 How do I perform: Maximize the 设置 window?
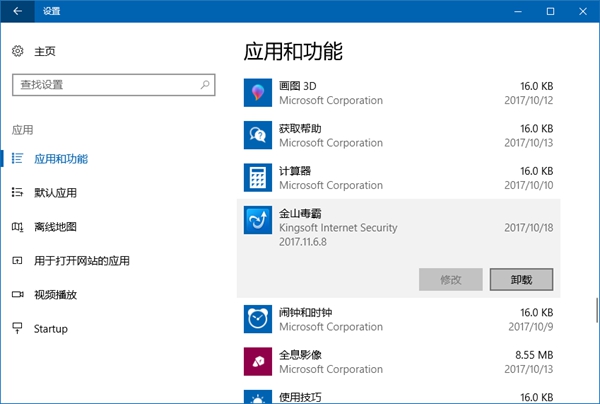point(550,11)
